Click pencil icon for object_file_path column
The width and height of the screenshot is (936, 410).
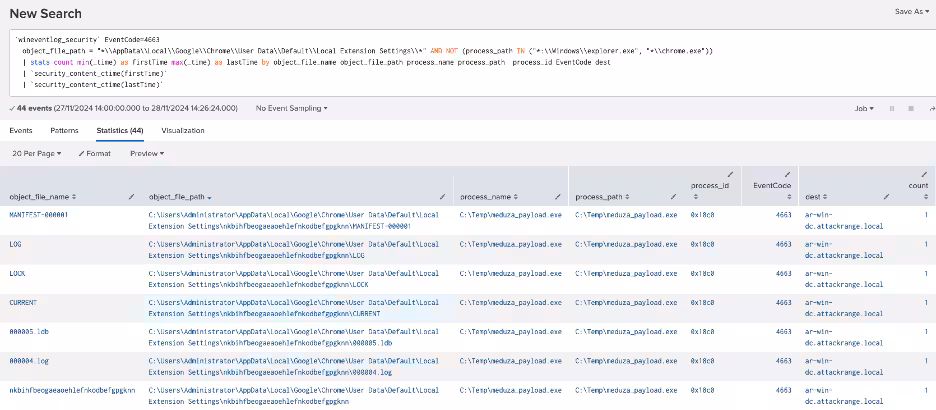tap(443, 196)
